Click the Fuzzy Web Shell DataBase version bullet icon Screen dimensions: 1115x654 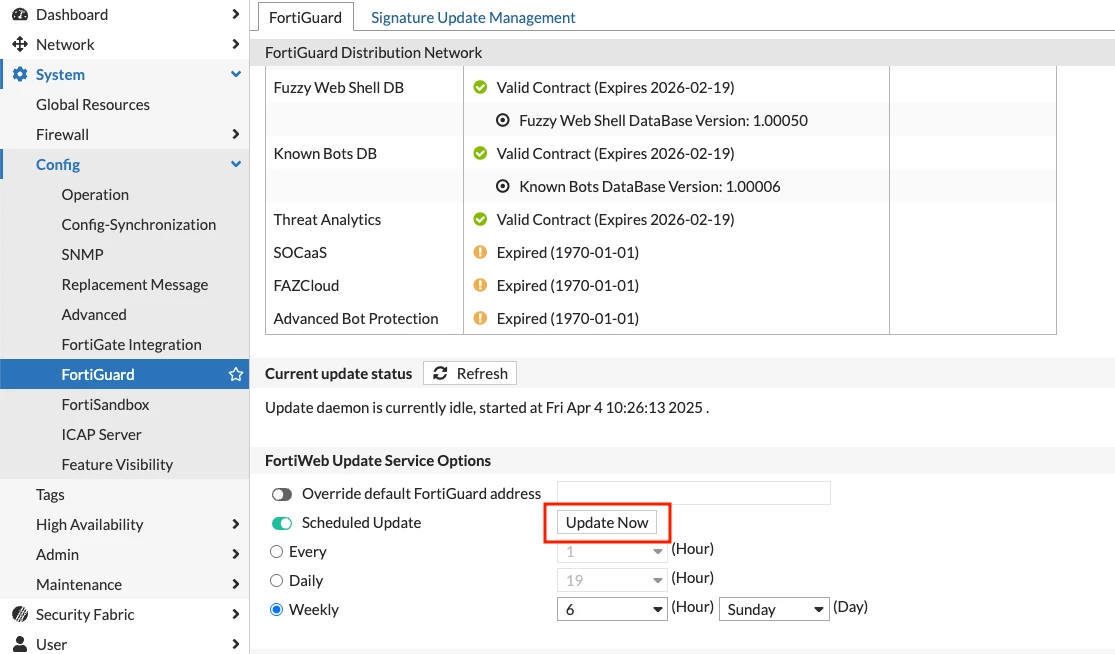(503, 121)
